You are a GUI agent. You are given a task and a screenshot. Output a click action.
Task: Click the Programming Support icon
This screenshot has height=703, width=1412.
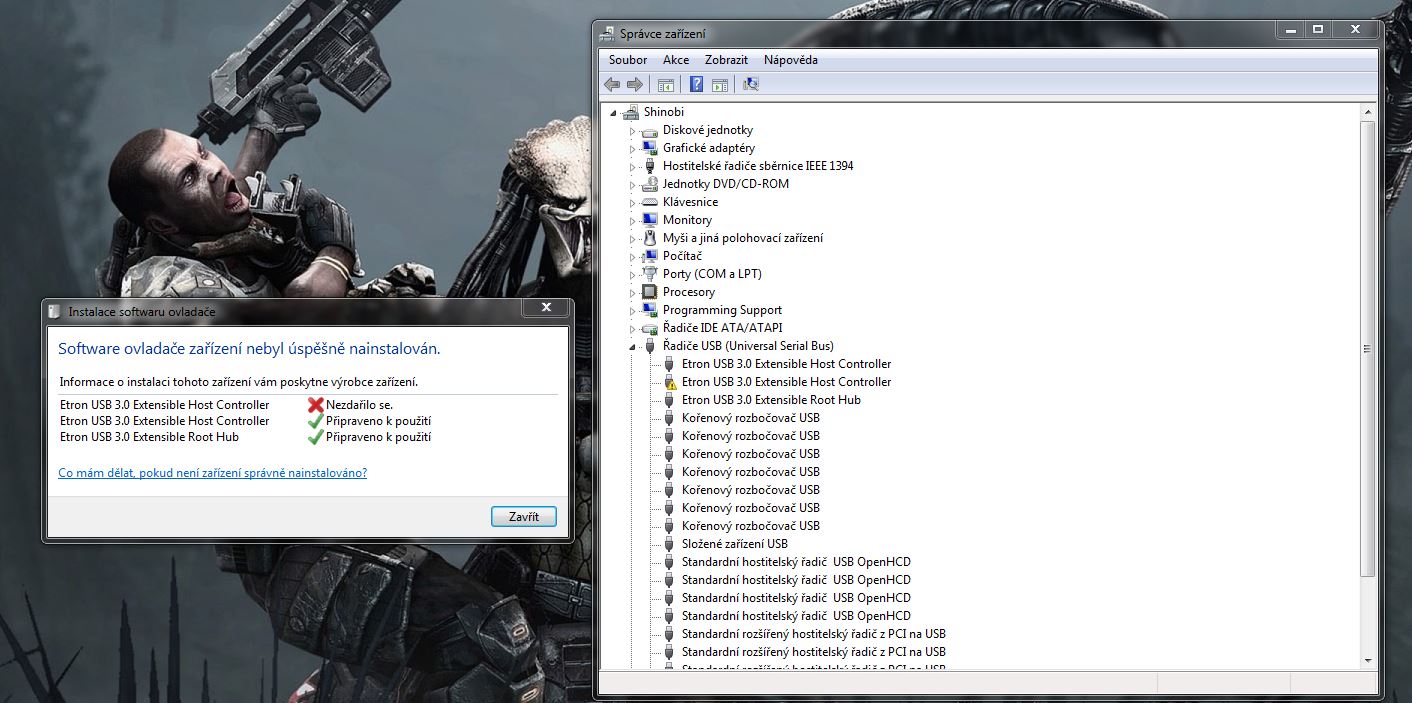point(649,310)
